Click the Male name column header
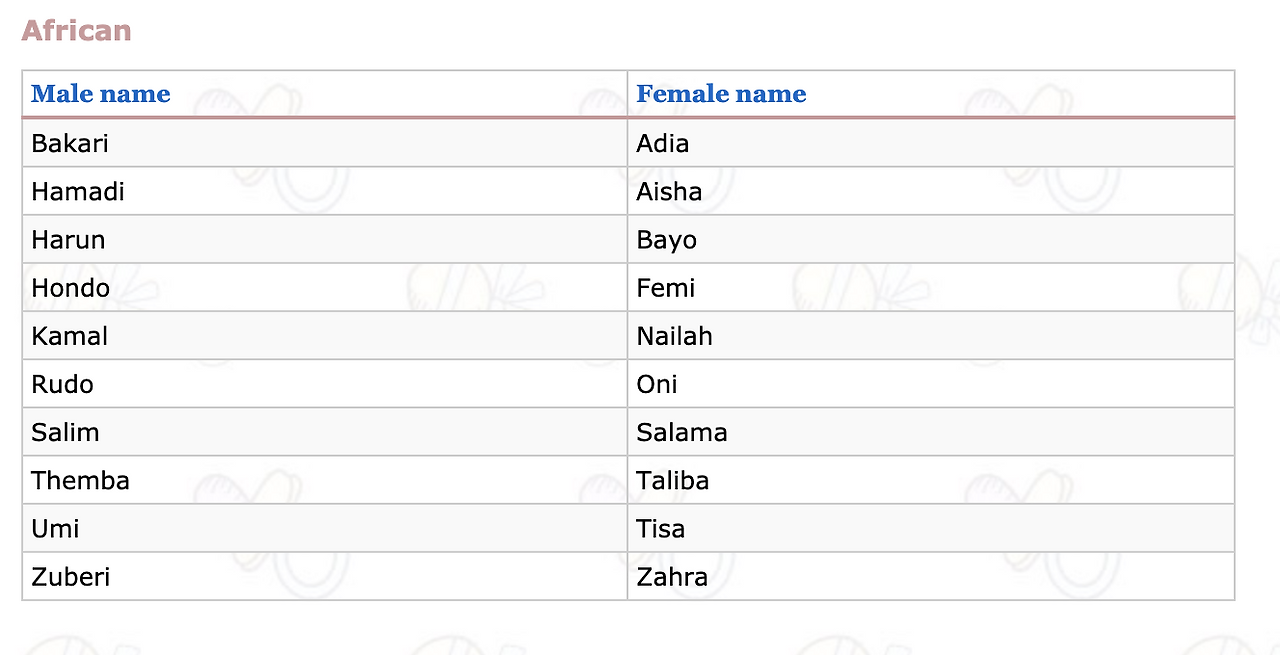The height and width of the screenshot is (655, 1280). coord(101,94)
